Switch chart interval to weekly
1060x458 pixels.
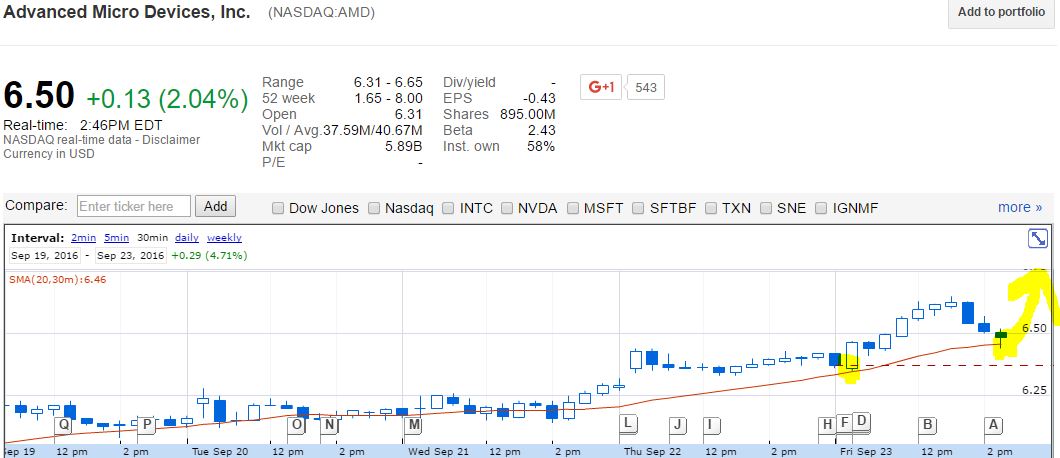click(224, 238)
